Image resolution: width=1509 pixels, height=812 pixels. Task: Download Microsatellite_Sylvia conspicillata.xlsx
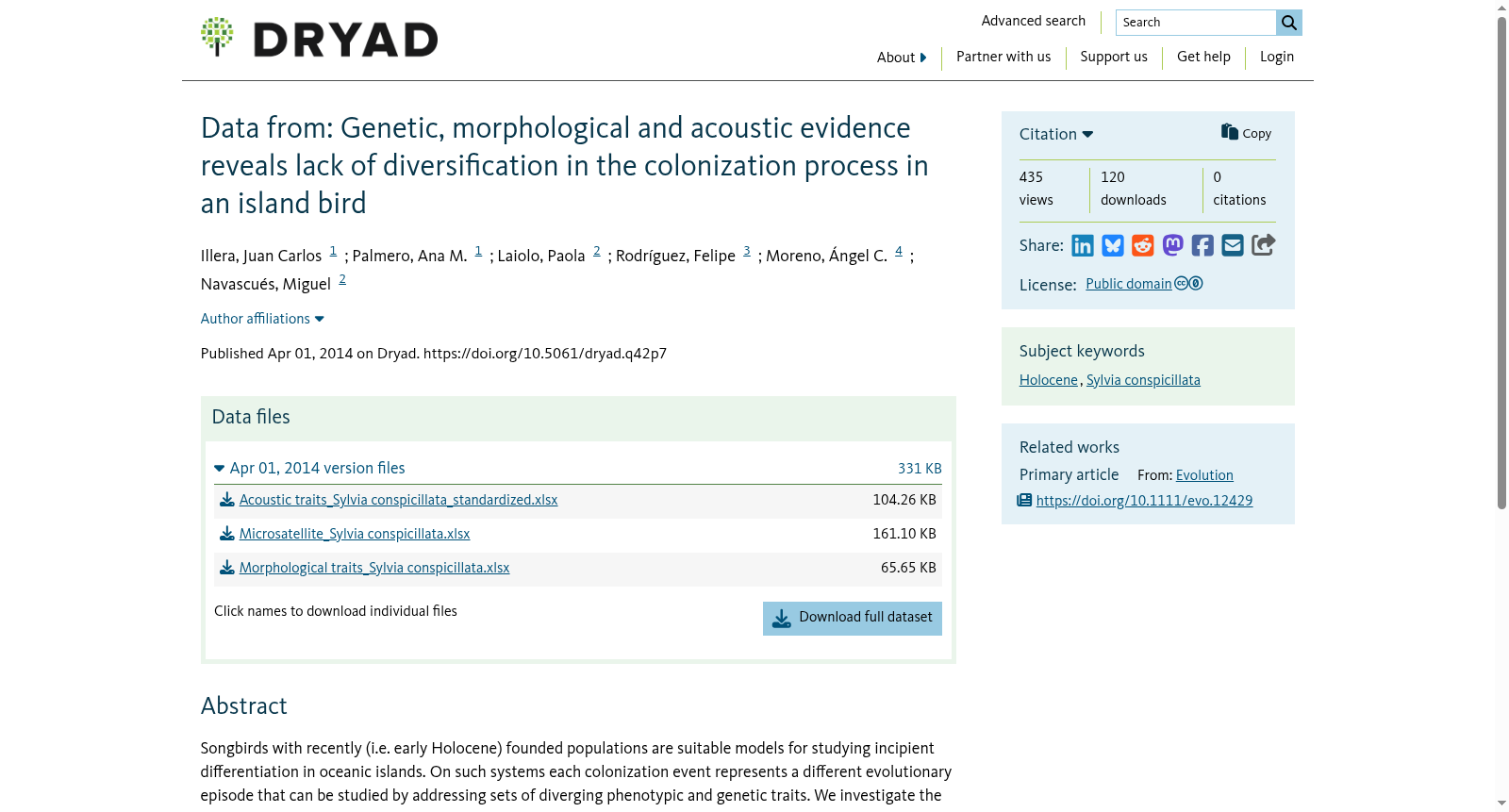tap(355, 534)
